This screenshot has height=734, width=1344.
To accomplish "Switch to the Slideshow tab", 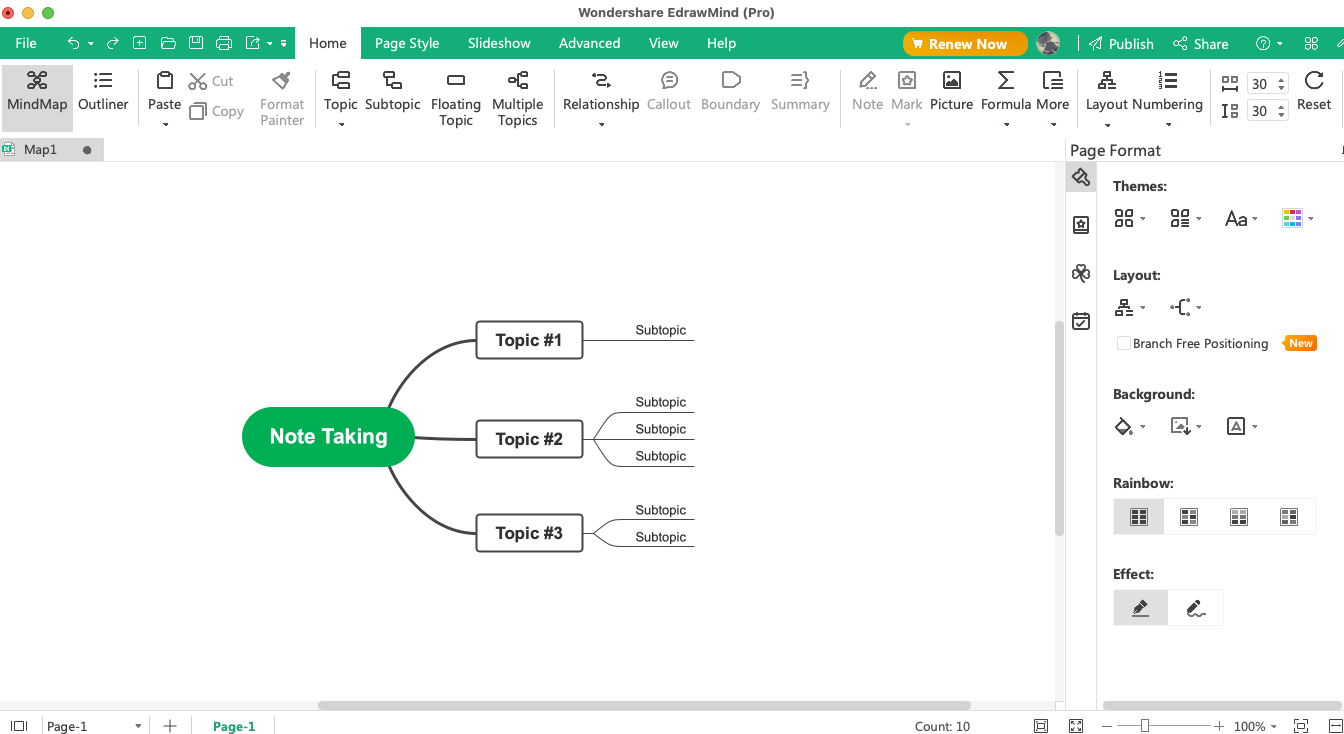I will click(x=499, y=44).
